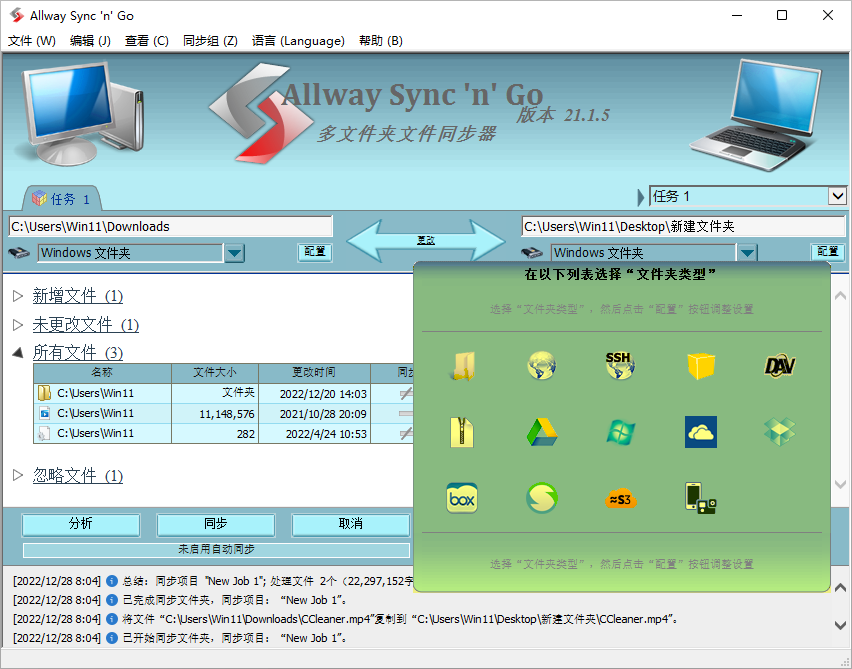The height and width of the screenshot is (669, 852).
Task: Select the green S cloud icon
Action: pos(541,498)
